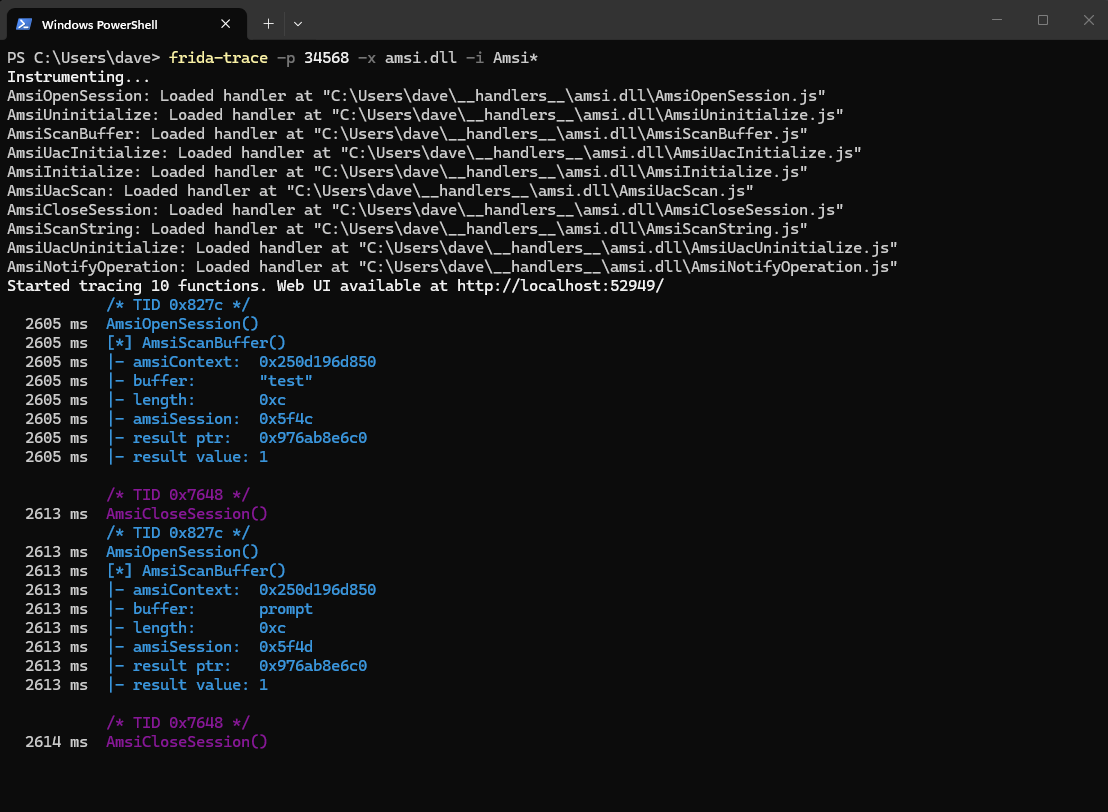Viewport: 1108px width, 812px height.
Task: Close the terminal window
Action: pyautogui.click(x=1088, y=20)
